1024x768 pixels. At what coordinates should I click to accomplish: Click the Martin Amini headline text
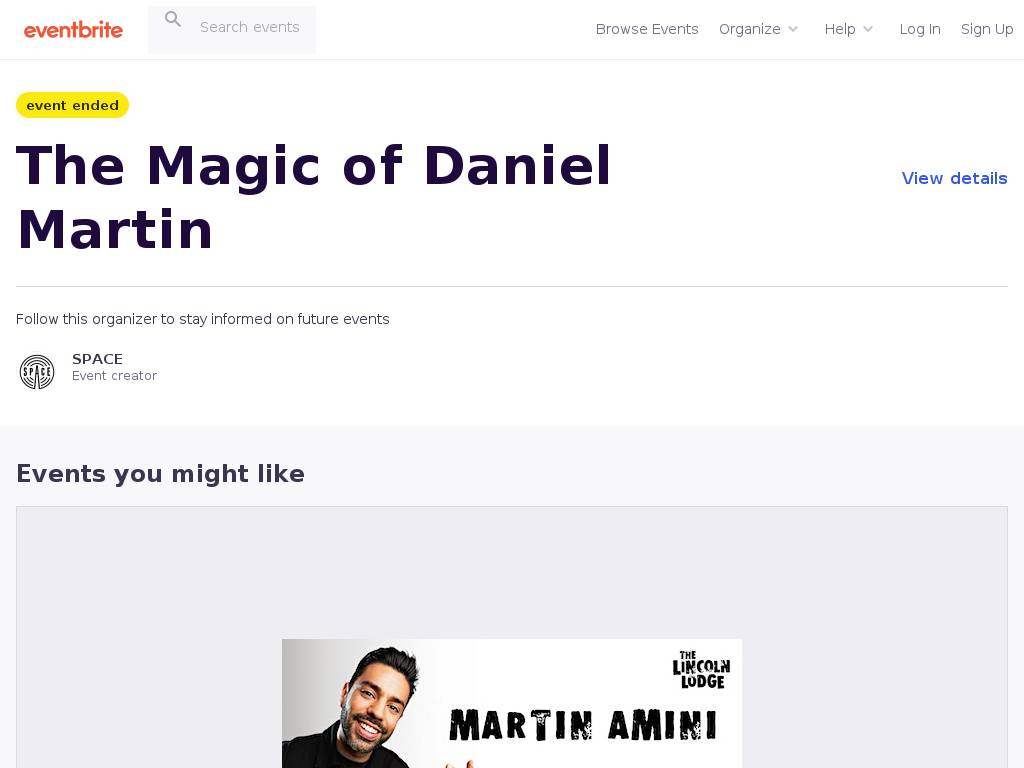click(x=583, y=725)
